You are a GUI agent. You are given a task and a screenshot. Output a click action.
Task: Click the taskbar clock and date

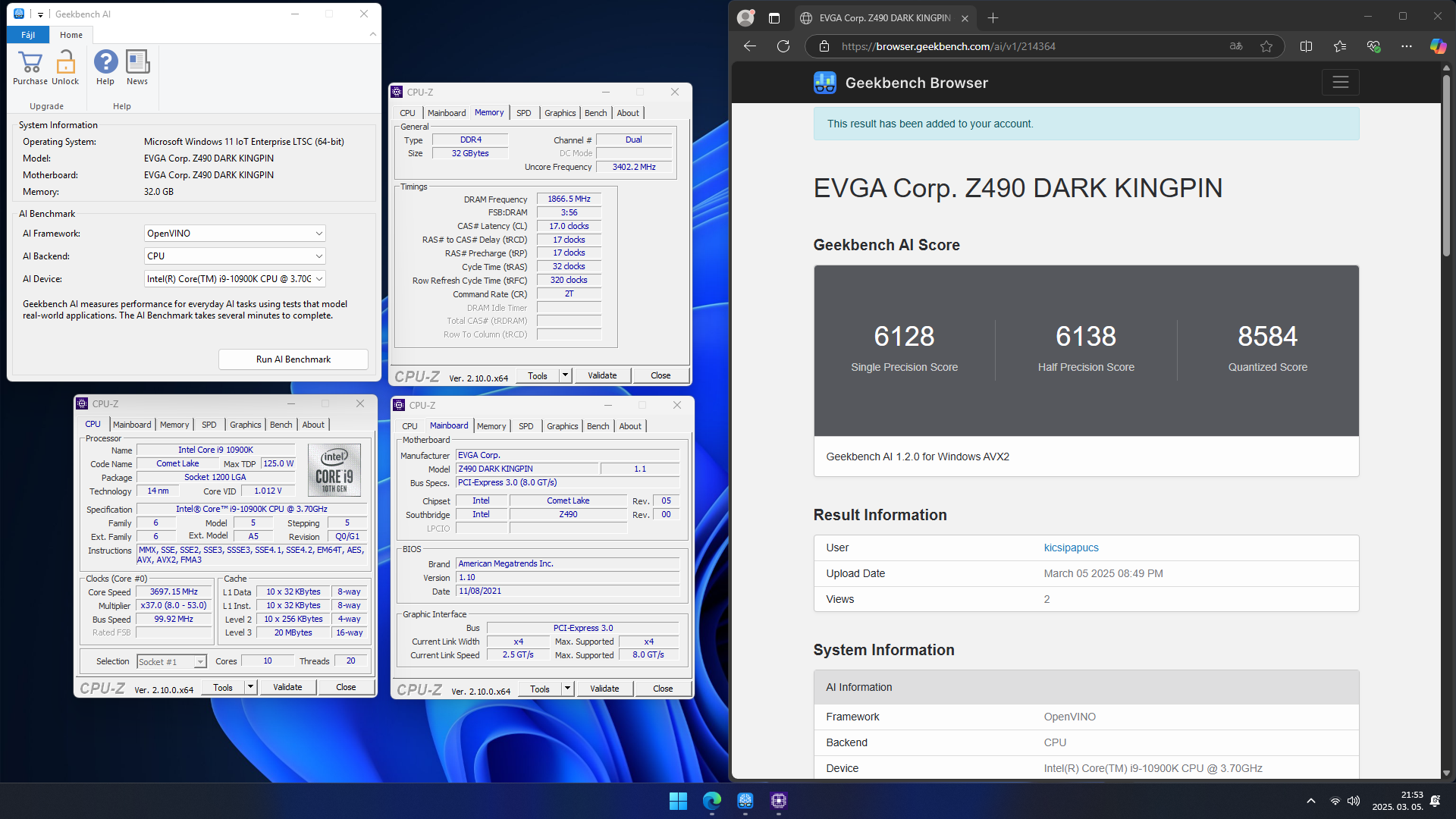[1397, 801]
